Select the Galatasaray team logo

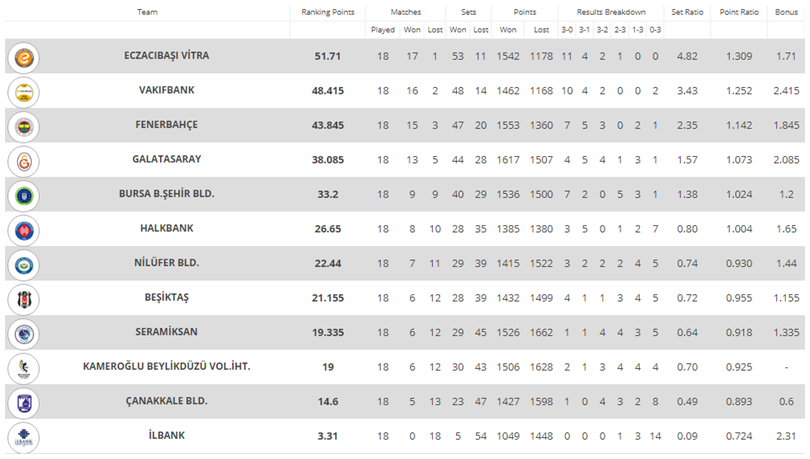(24, 161)
